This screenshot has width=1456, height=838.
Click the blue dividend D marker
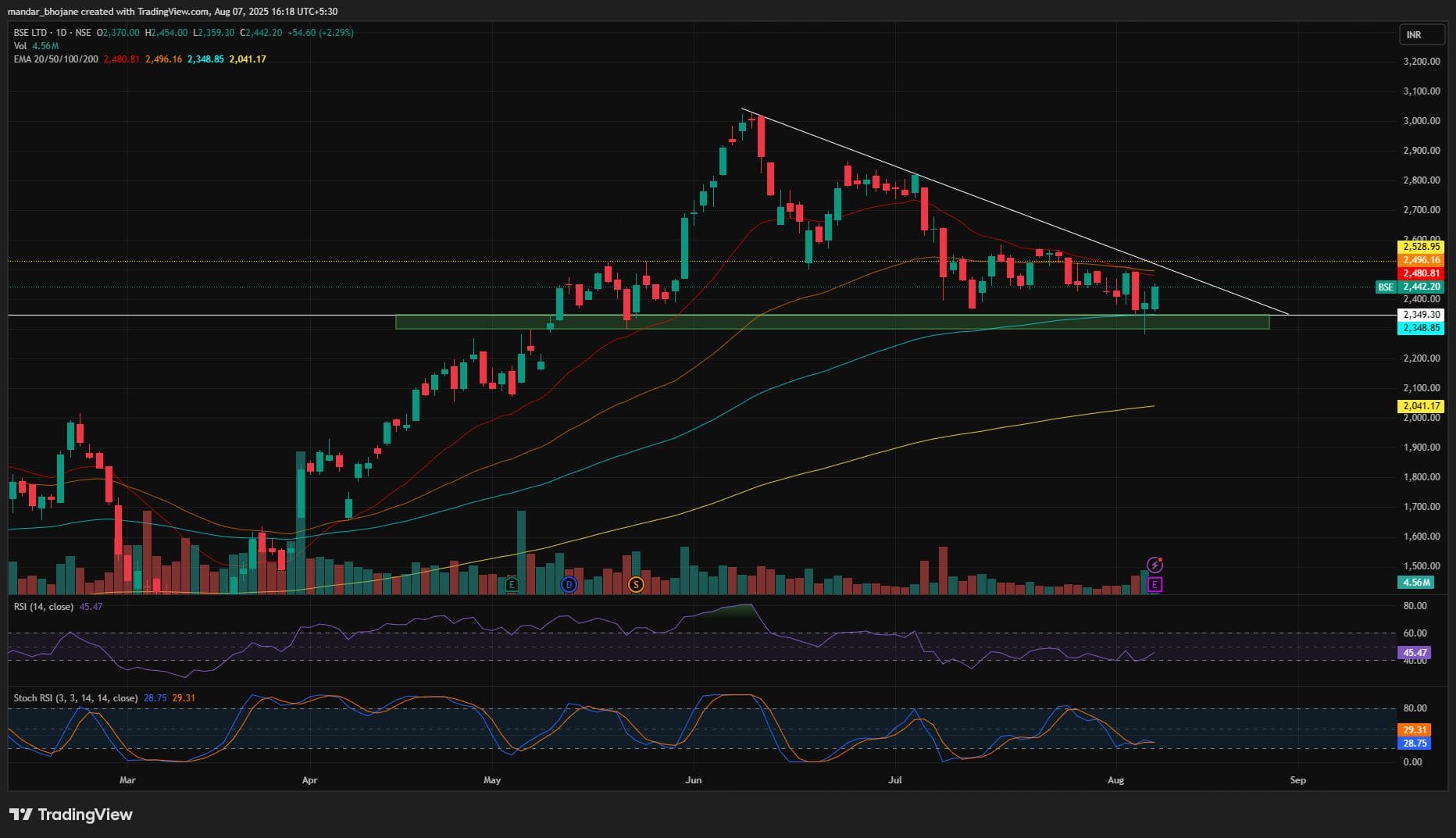[569, 584]
